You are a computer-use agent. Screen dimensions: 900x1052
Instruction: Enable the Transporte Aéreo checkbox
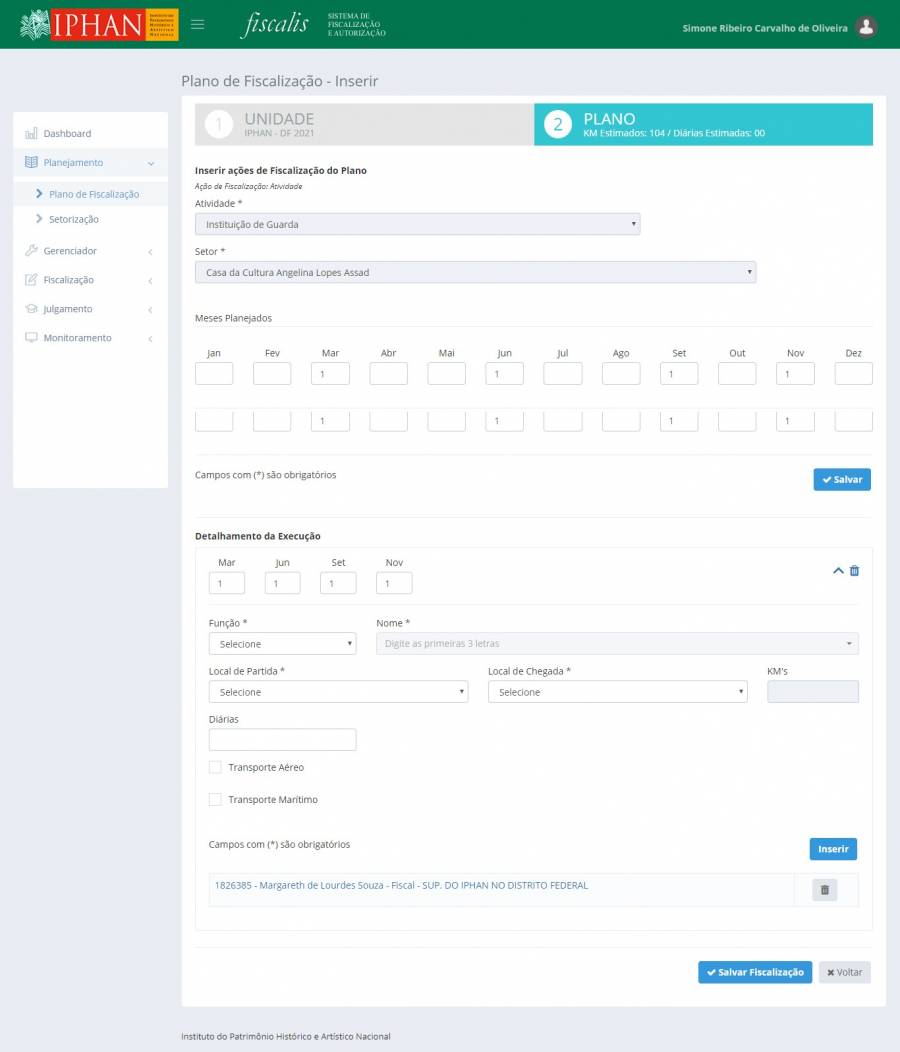(215, 767)
